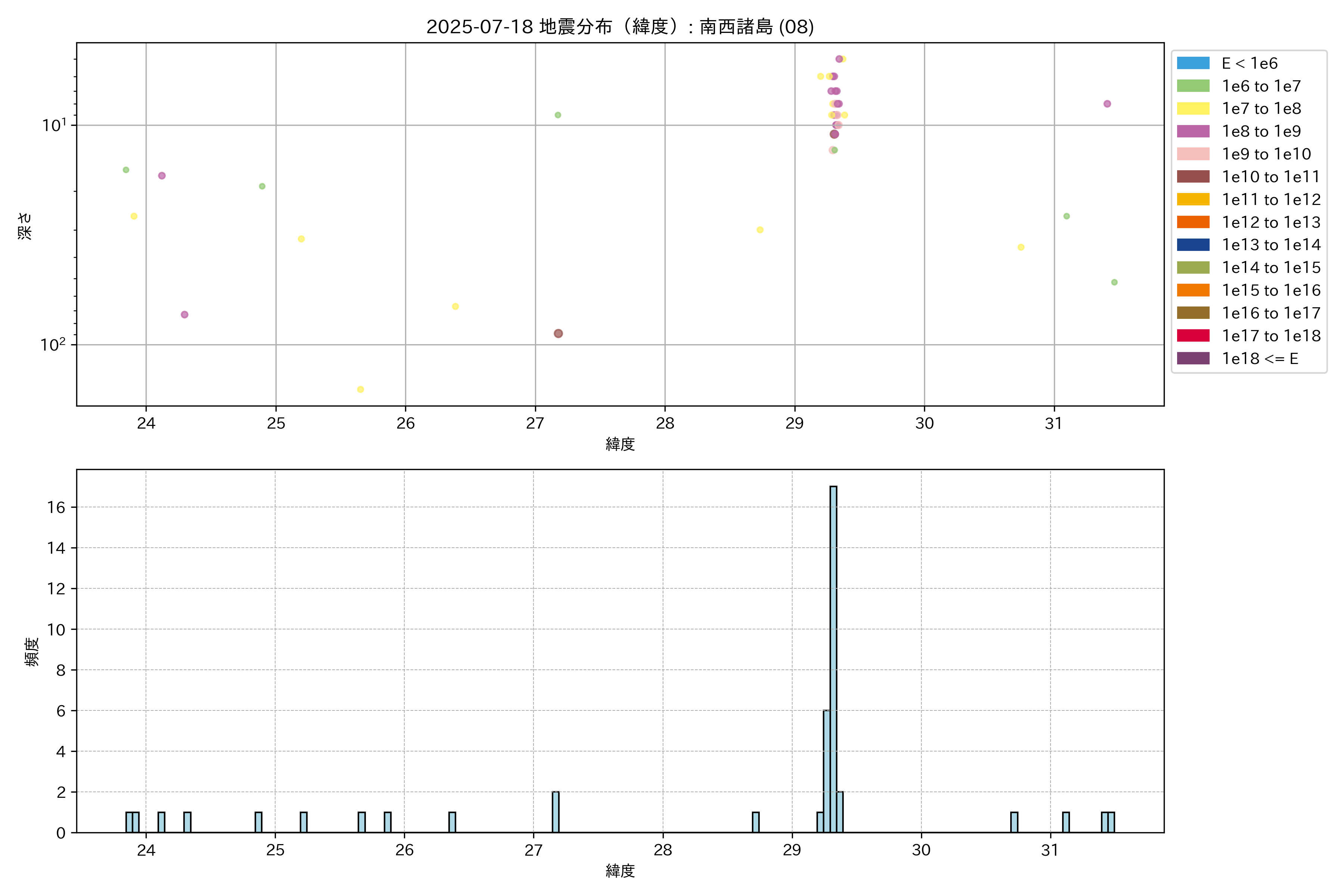Click the navy '1e13 to 1e14' legend swatch

pos(1192,245)
